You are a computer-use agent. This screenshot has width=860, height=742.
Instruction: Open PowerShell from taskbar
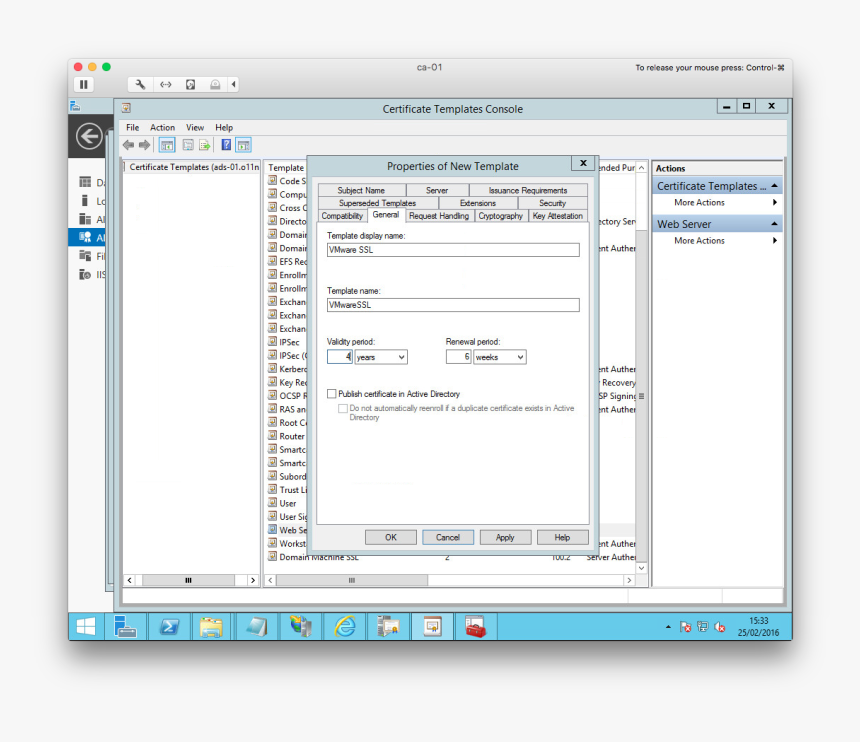coord(169,627)
